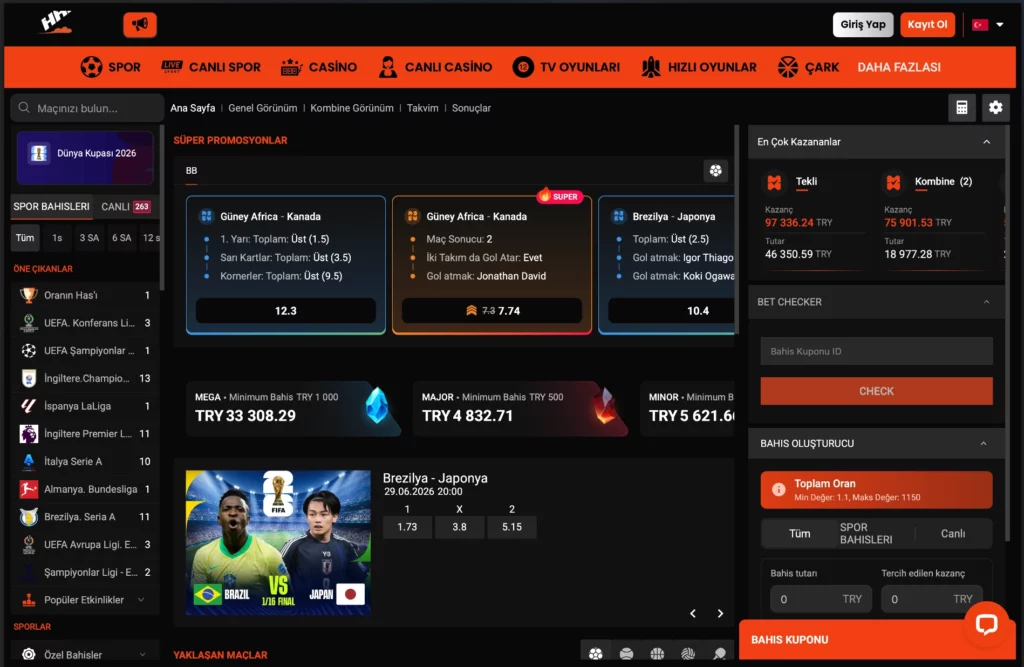1024x667 pixels.
Task: Expand Popüler Etkinlikler in the sidebar
Action: coord(85,600)
